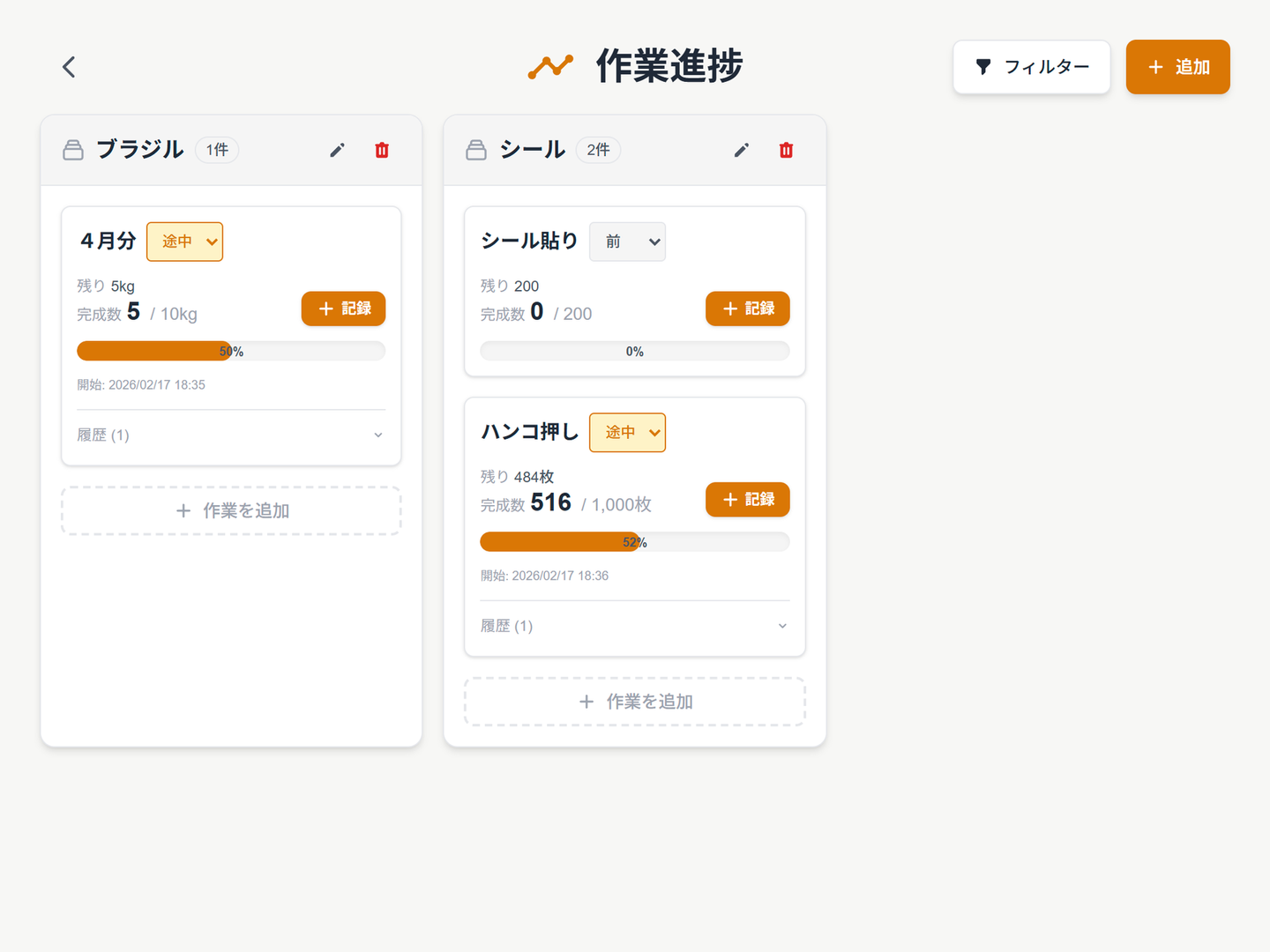This screenshot has height=952, width=1270.
Task: Click the orange 追加 button
Action: pyautogui.click(x=1178, y=67)
